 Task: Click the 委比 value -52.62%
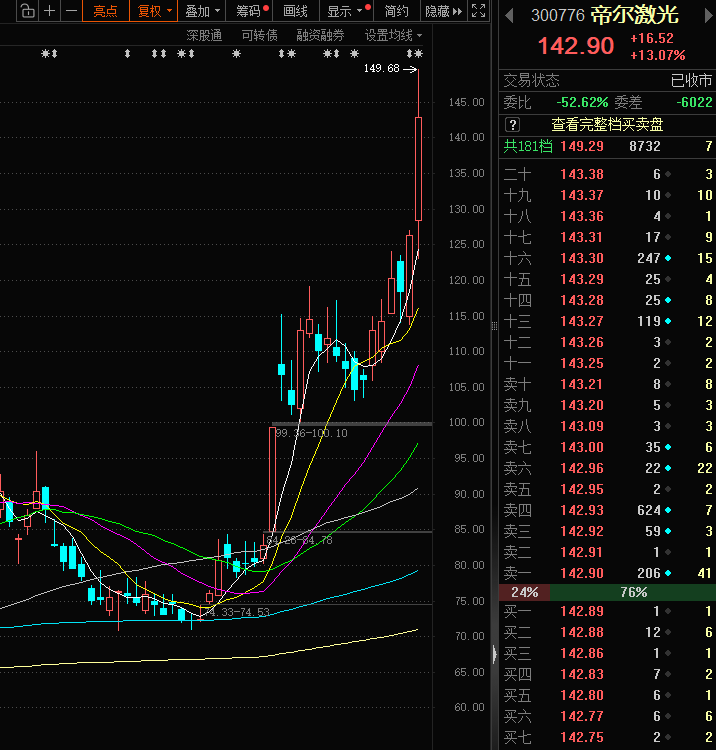(582, 102)
